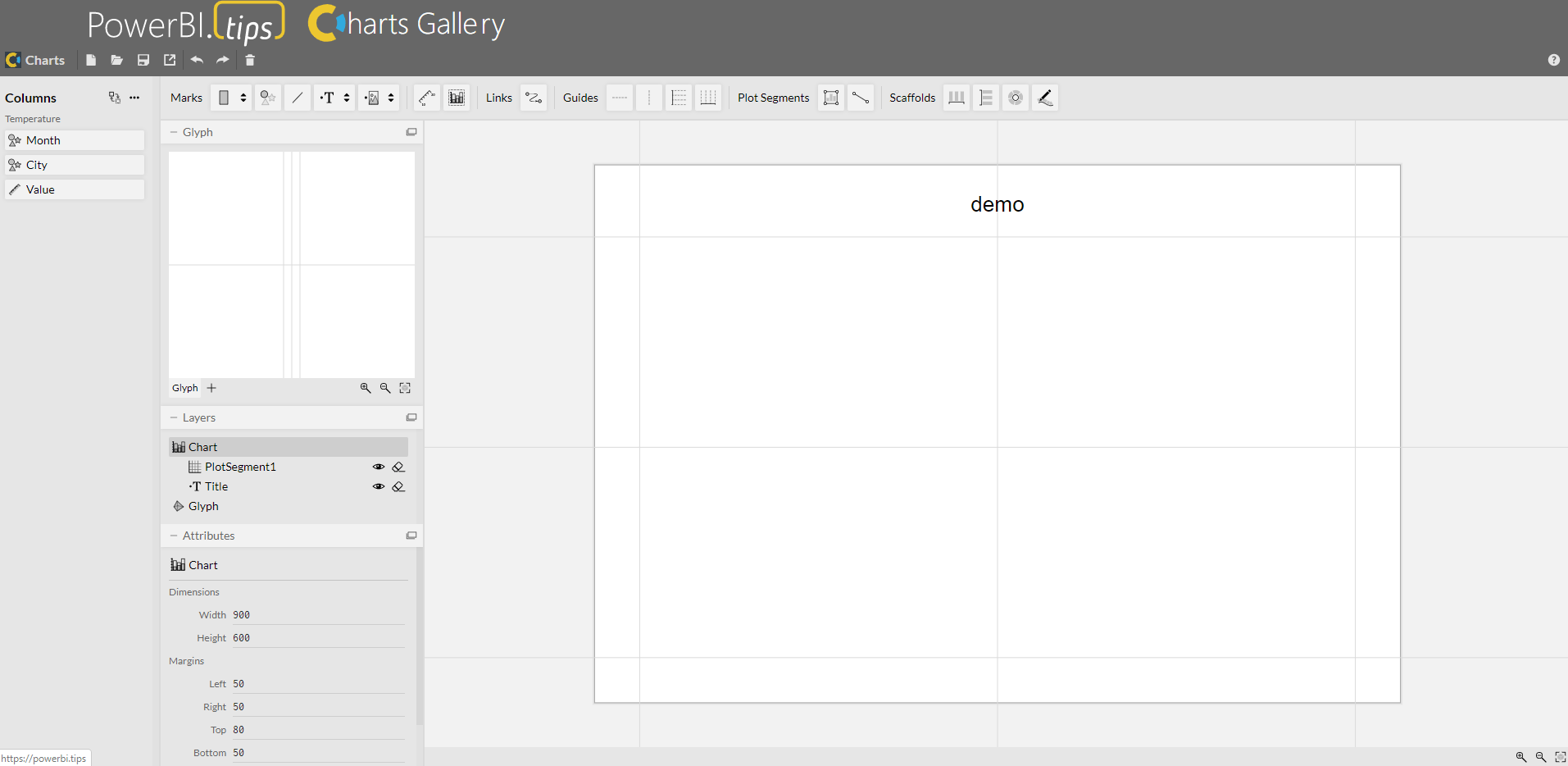Open the Rectangle mark dropdown arrows

click(243, 98)
